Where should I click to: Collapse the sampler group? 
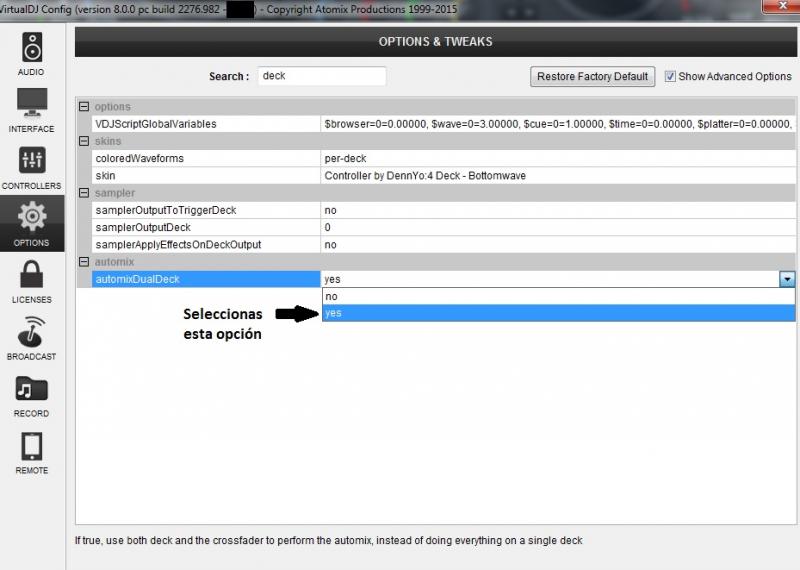84,193
